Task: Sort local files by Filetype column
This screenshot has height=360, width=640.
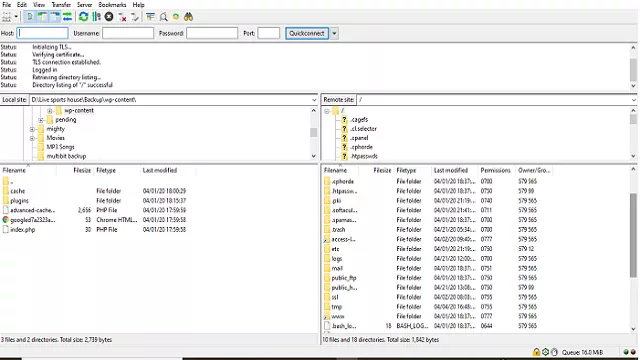Action: (106, 170)
